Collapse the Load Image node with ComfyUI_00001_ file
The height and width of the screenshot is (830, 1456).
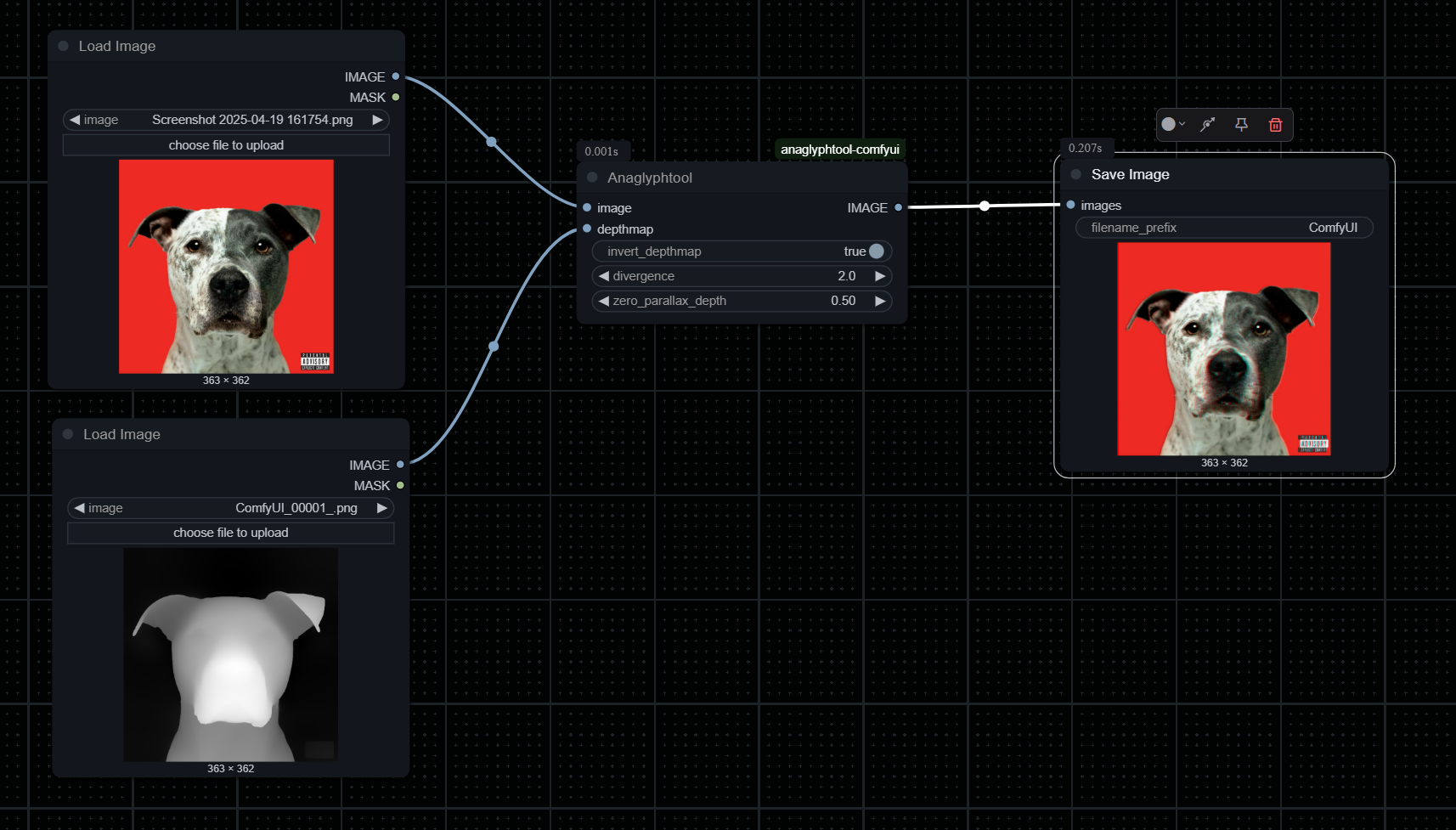pos(68,434)
